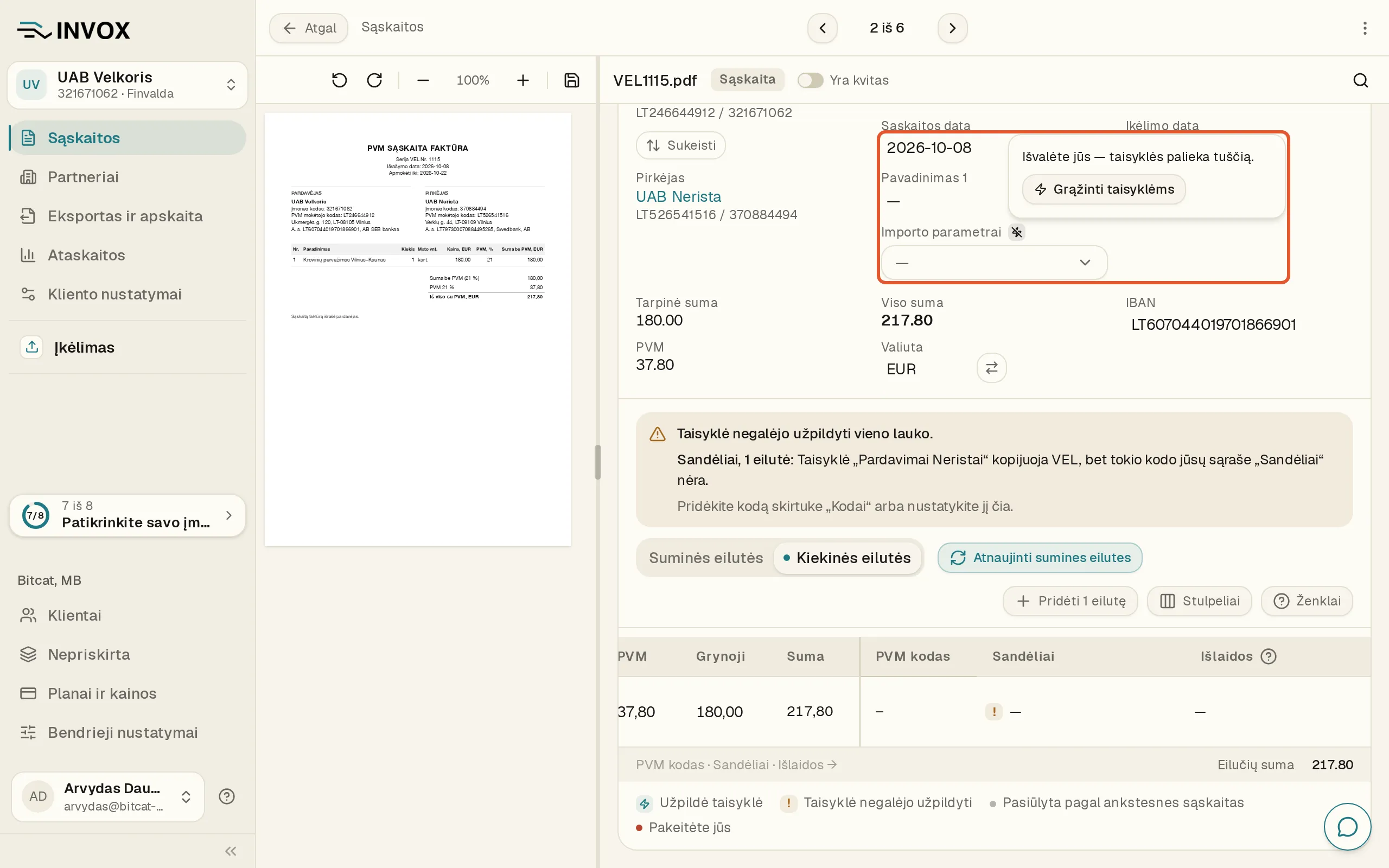Open the Ženklai legend button

pyautogui.click(x=1307, y=601)
